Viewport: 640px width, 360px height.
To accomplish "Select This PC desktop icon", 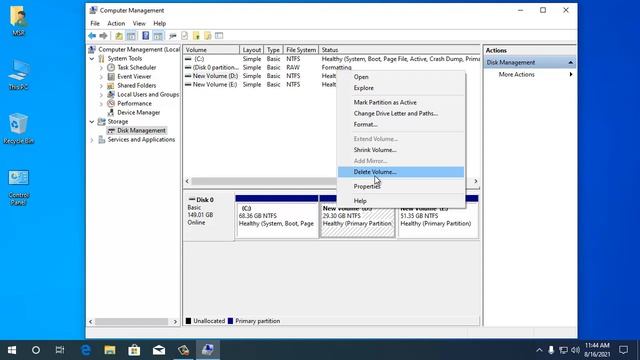I will tap(18, 75).
